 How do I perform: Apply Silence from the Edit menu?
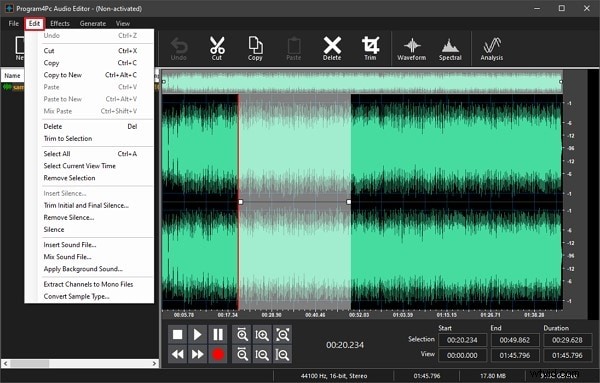pos(89,230)
